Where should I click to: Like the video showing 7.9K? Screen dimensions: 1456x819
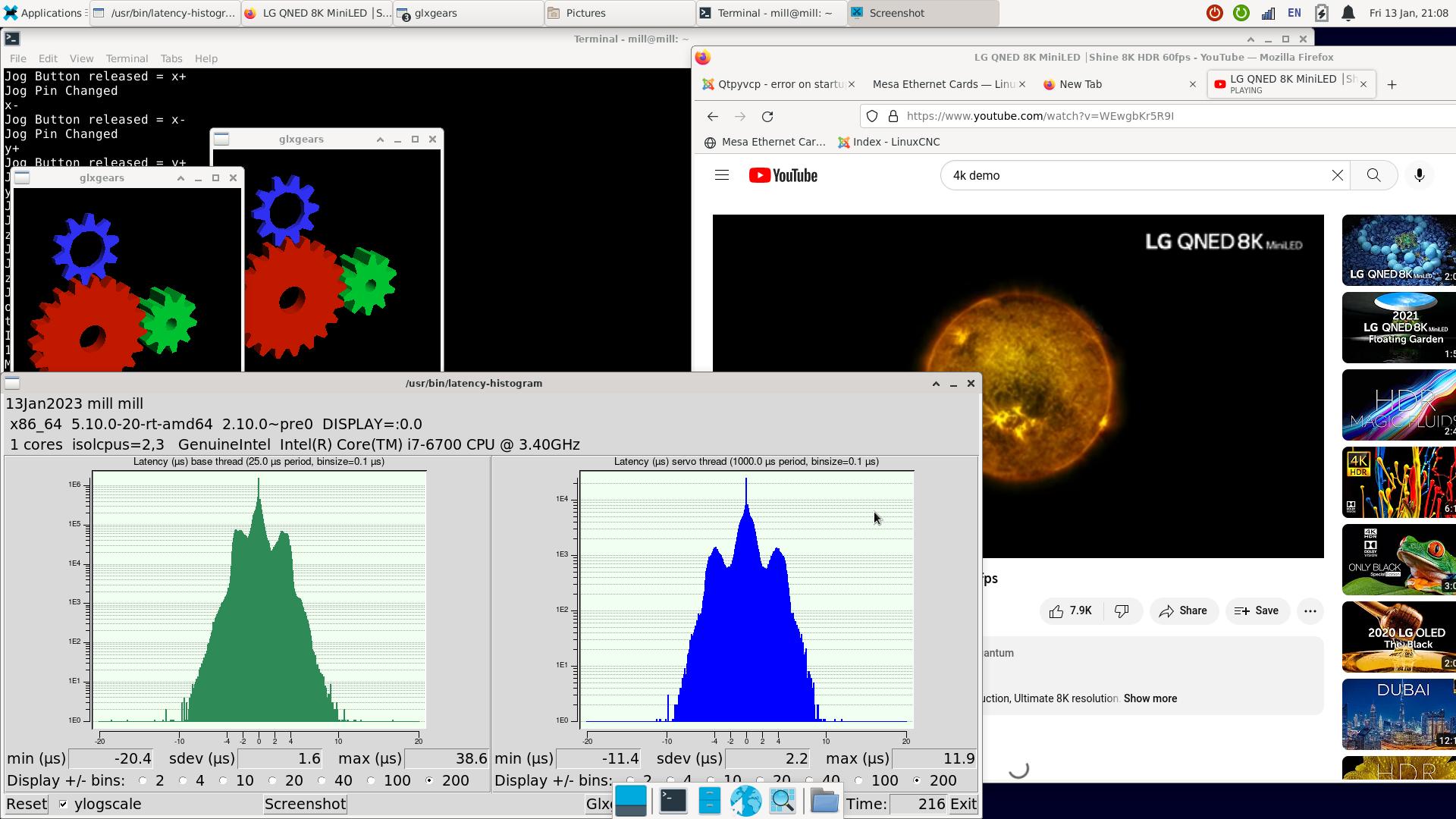click(1070, 610)
